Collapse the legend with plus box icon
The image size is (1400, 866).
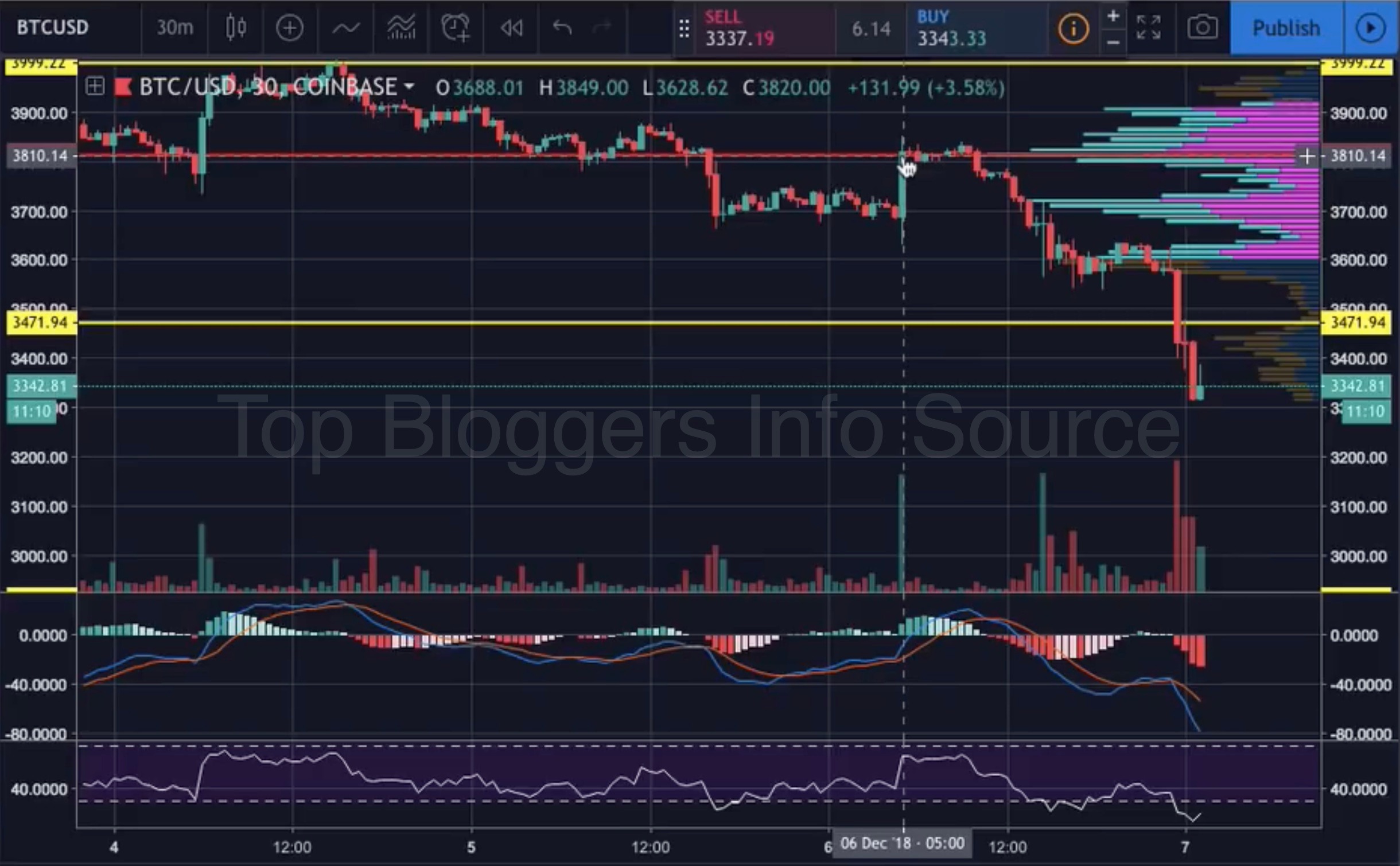[95, 87]
